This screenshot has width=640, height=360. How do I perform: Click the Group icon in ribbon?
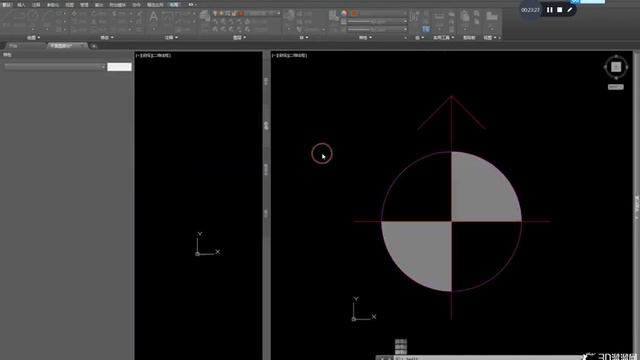414,16
